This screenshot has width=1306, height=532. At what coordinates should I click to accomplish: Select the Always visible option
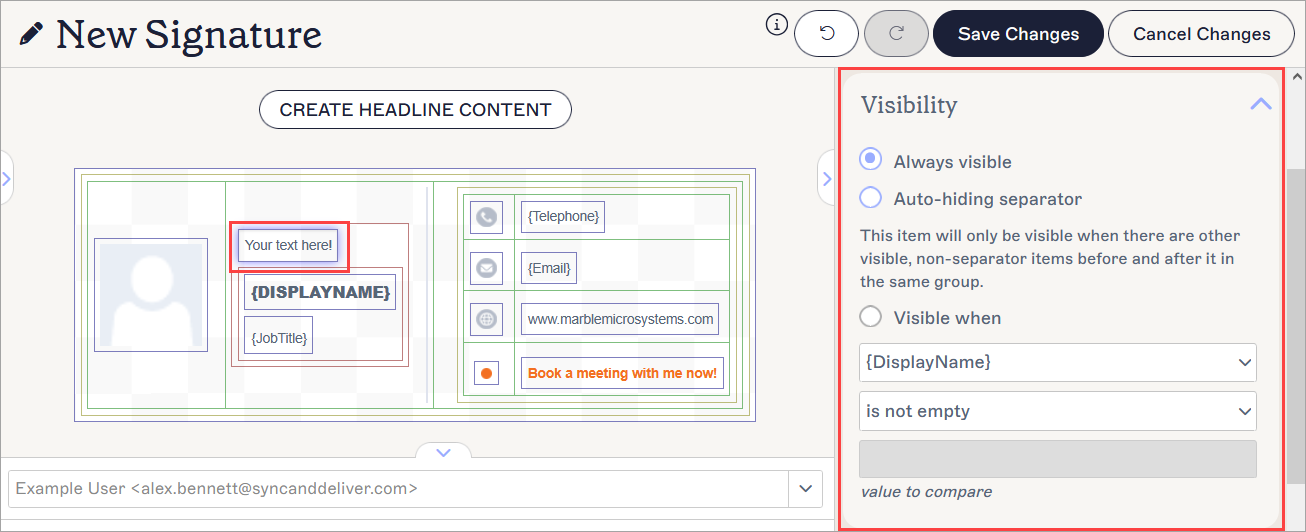click(x=871, y=161)
